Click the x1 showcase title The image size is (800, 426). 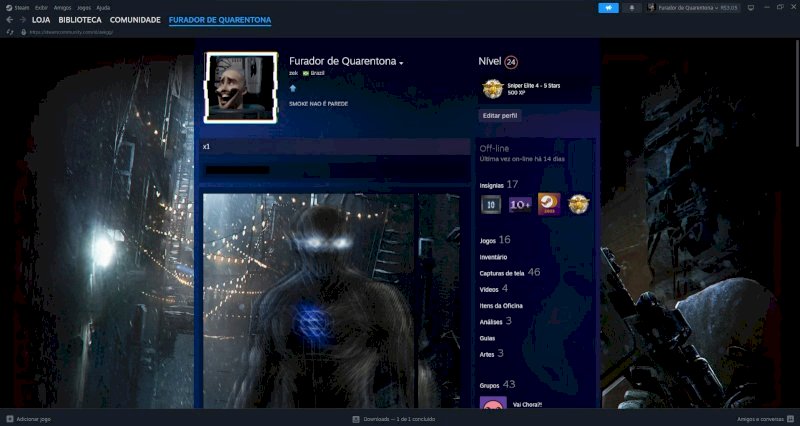coord(206,147)
